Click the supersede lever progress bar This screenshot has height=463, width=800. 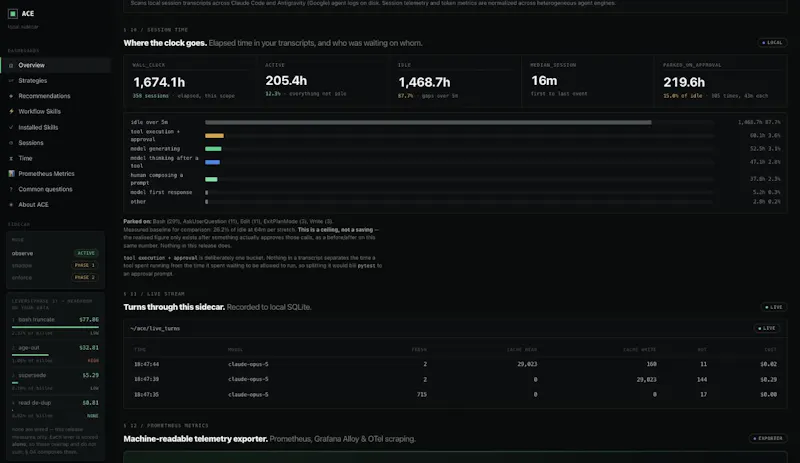coord(15,382)
